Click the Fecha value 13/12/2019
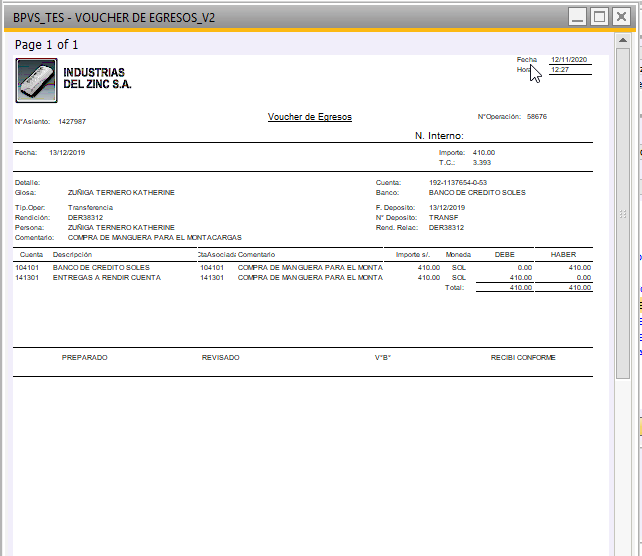642x556 pixels. click(x=67, y=153)
